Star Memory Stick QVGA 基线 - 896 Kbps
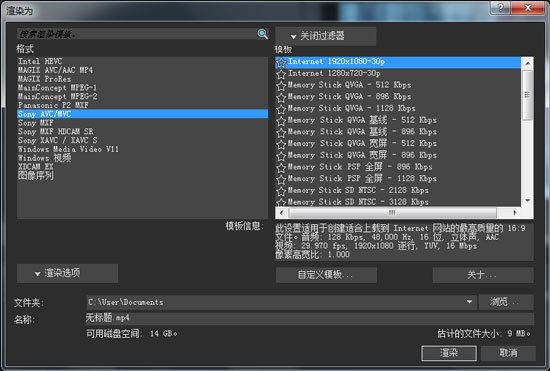550x371 pixels. (281, 133)
